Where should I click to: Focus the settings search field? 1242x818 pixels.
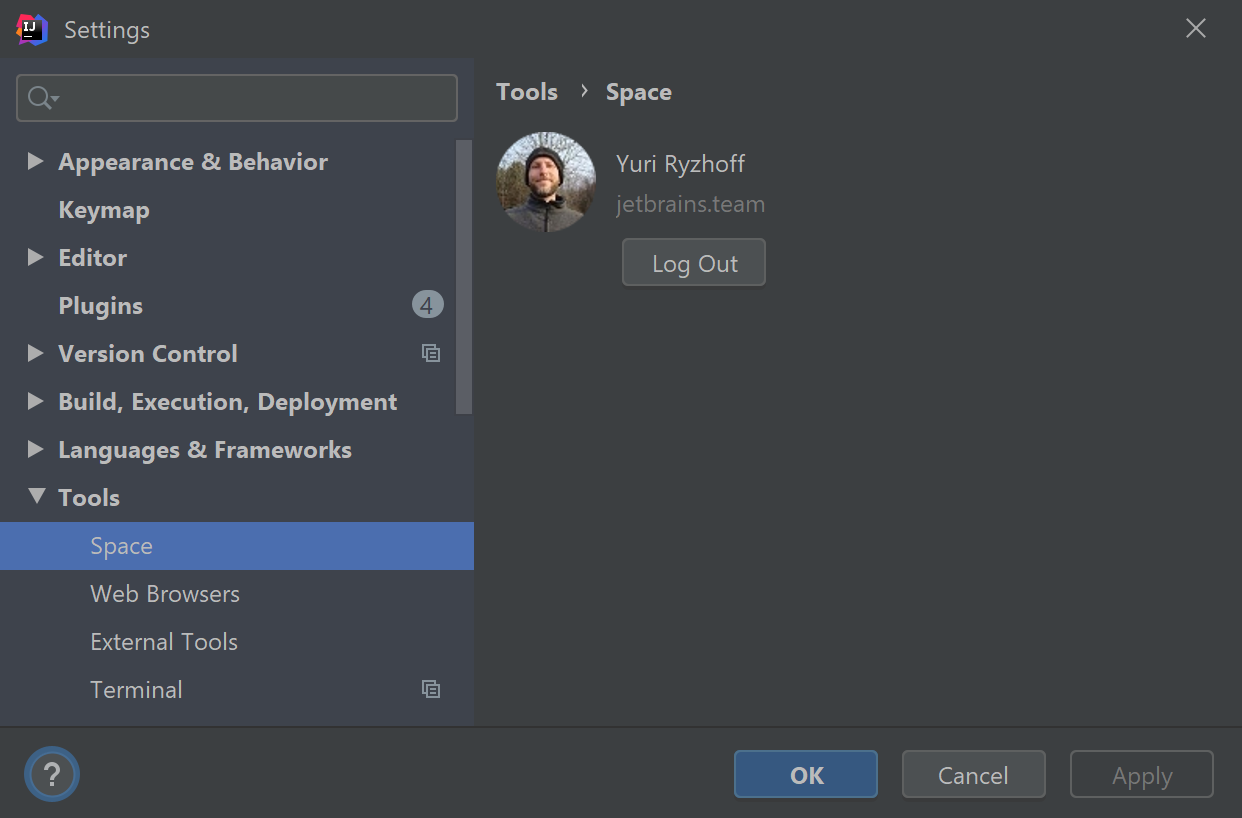[x=237, y=98]
